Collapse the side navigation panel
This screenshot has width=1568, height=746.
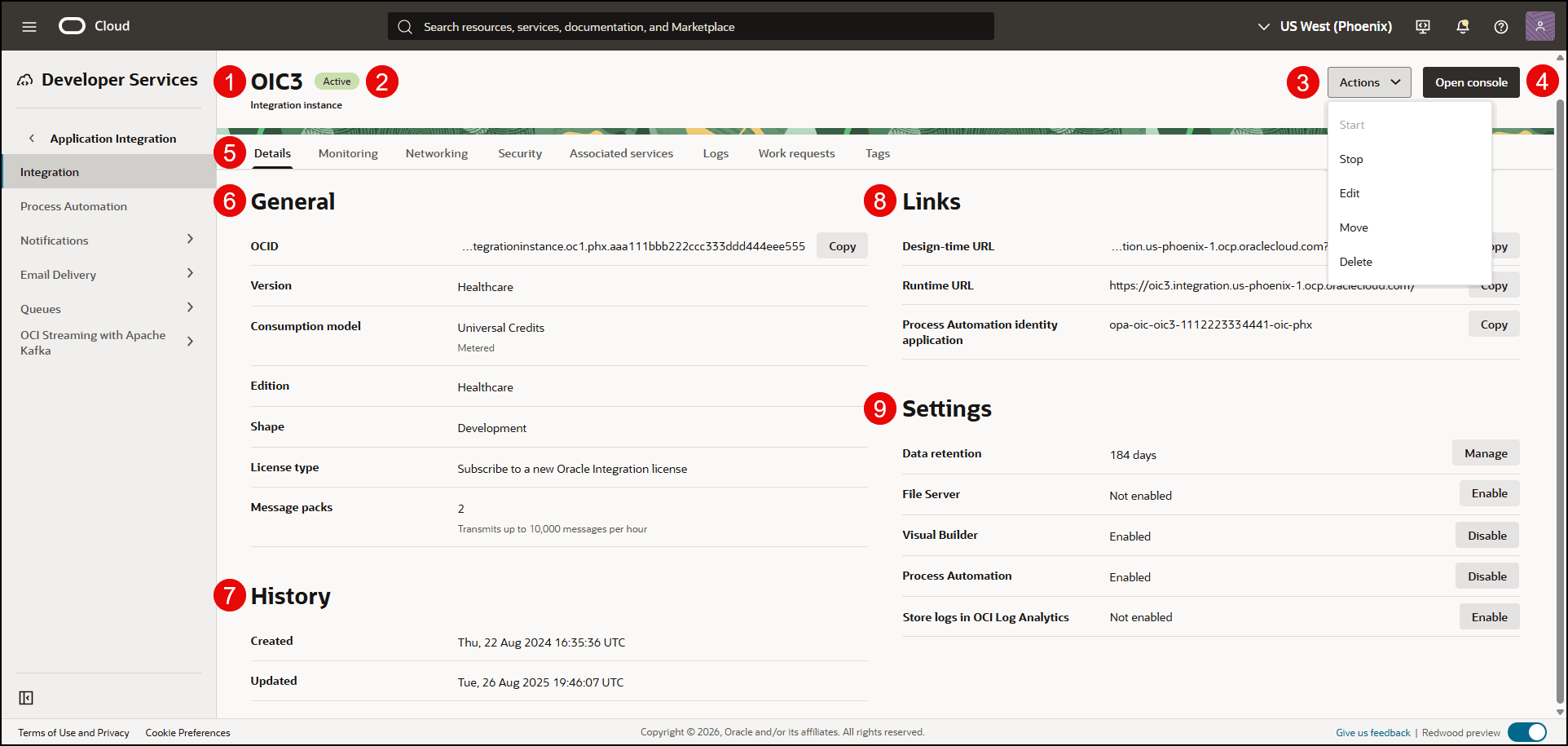[x=26, y=698]
